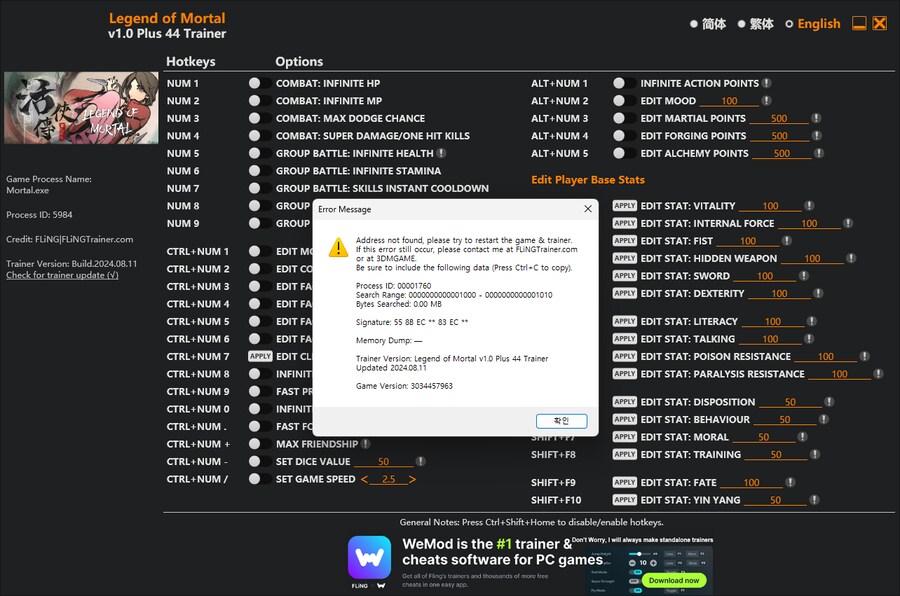Apply Edit Stat: Fate value
The height and width of the screenshot is (596, 900).
coord(624,482)
